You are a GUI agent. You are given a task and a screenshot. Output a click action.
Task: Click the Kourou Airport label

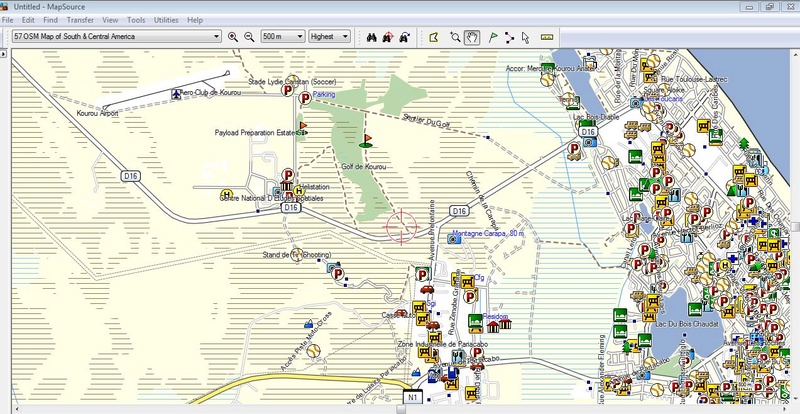tap(97, 113)
